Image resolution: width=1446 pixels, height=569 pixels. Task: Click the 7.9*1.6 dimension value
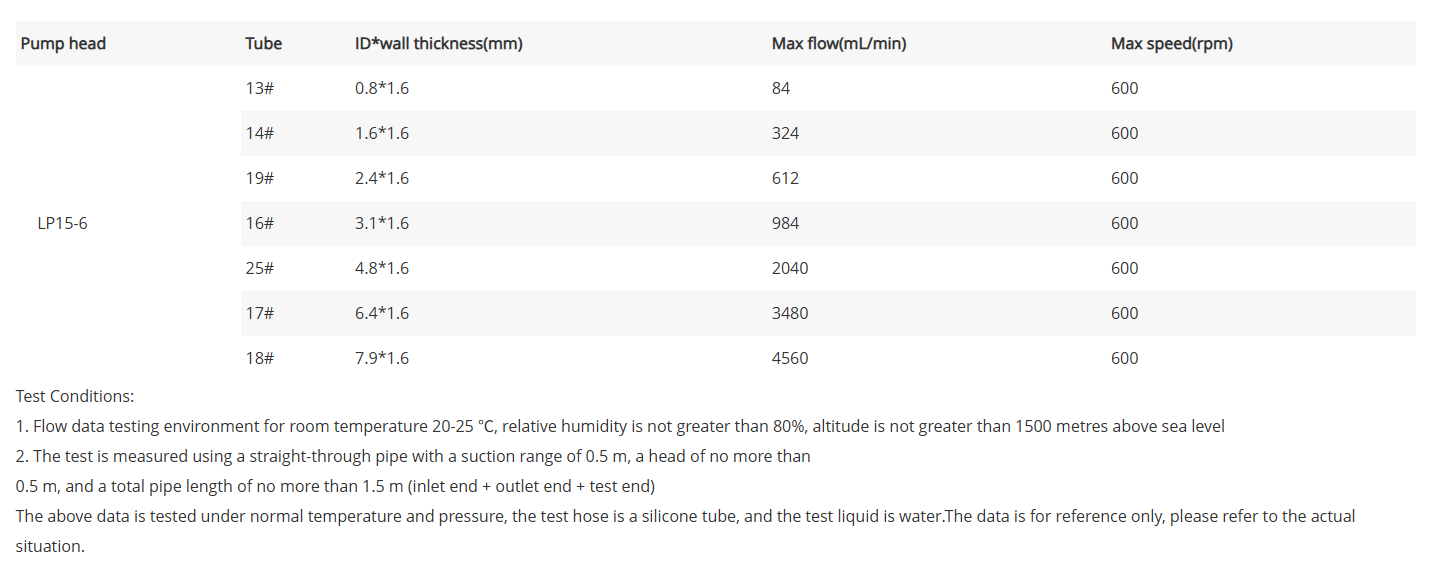tap(382, 358)
